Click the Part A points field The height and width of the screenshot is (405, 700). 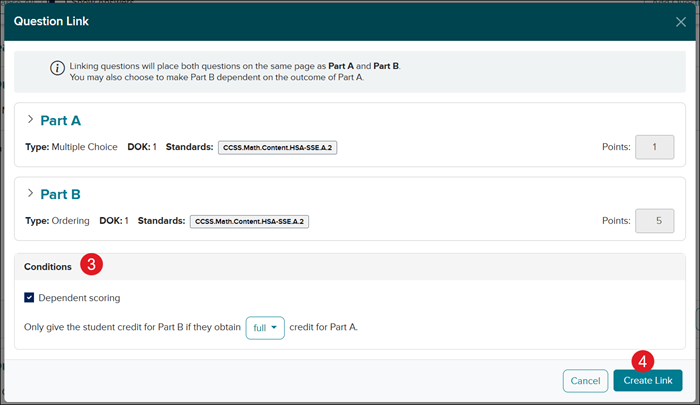(x=654, y=147)
